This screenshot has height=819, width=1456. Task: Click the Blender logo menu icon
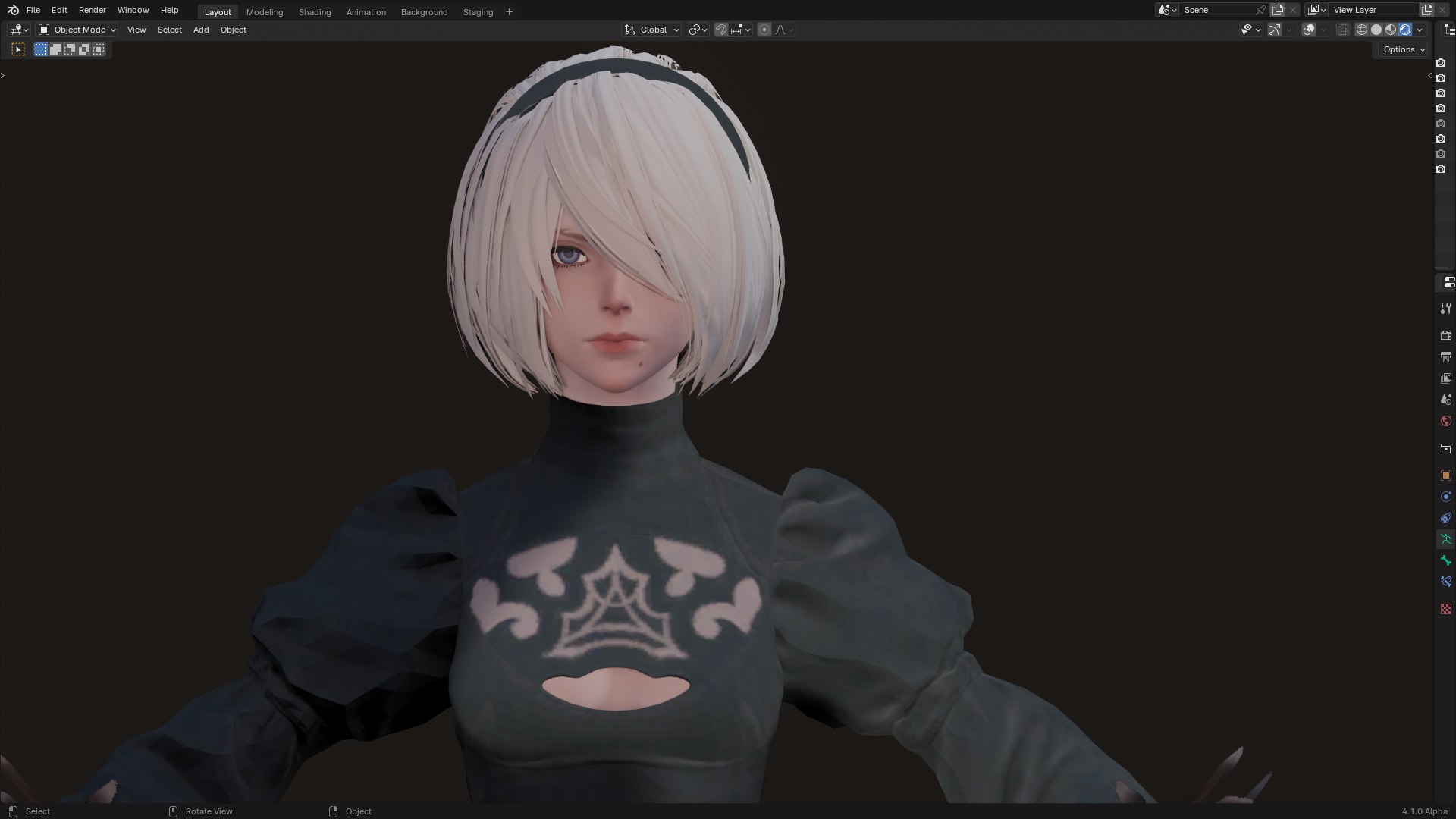pyautogui.click(x=13, y=10)
